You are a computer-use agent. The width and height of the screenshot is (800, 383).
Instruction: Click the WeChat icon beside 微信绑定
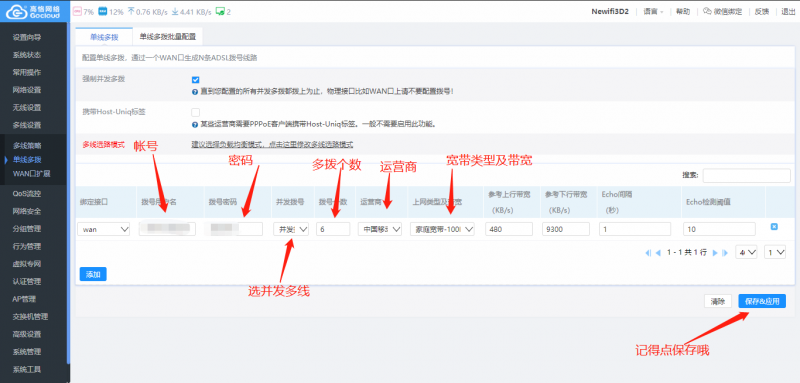[x=707, y=11]
